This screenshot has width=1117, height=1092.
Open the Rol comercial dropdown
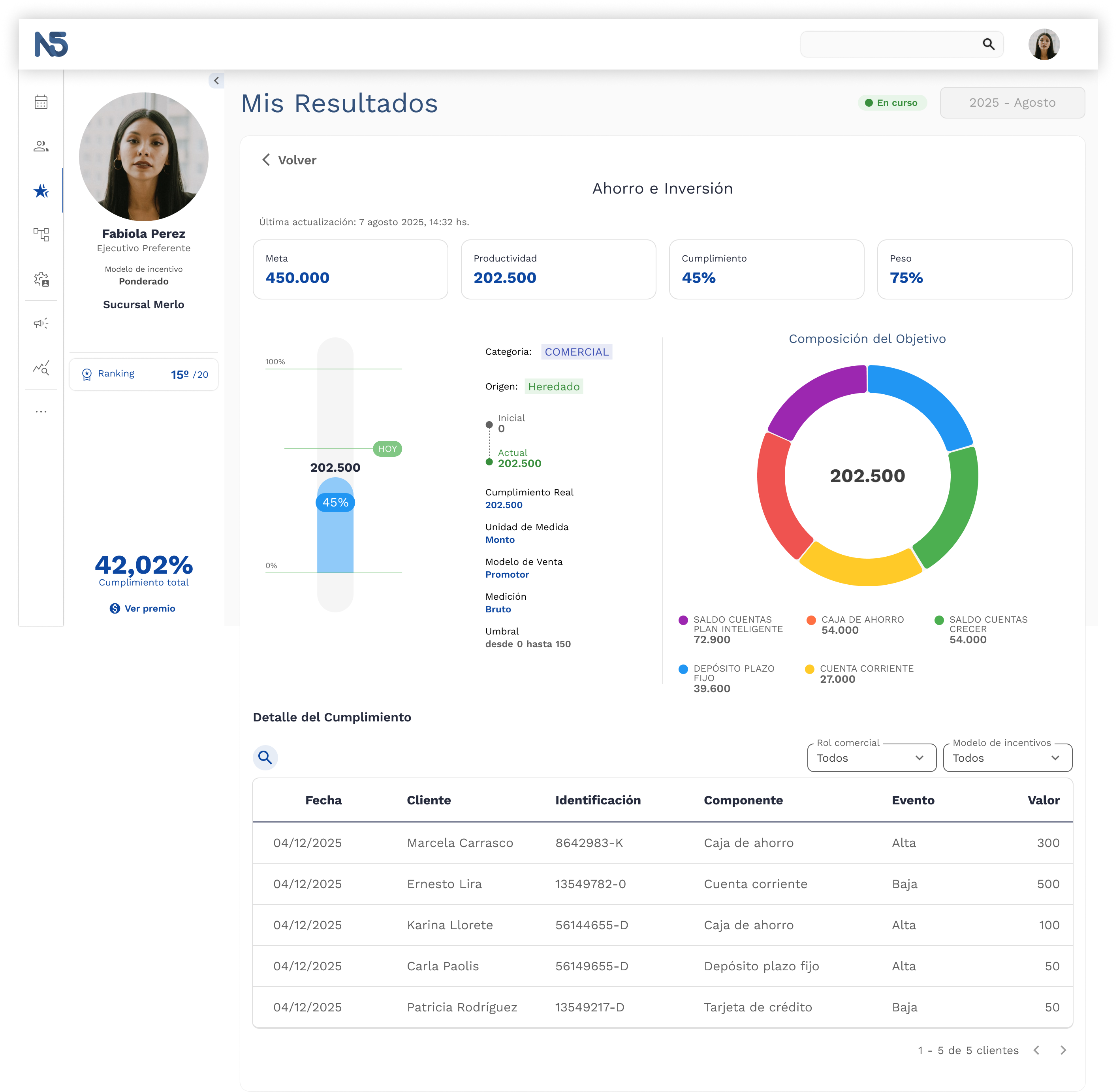[872, 758]
